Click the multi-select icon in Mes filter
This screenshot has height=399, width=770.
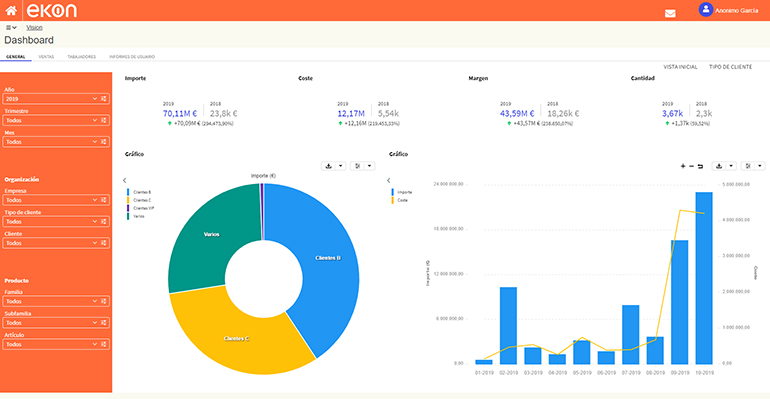(104, 142)
